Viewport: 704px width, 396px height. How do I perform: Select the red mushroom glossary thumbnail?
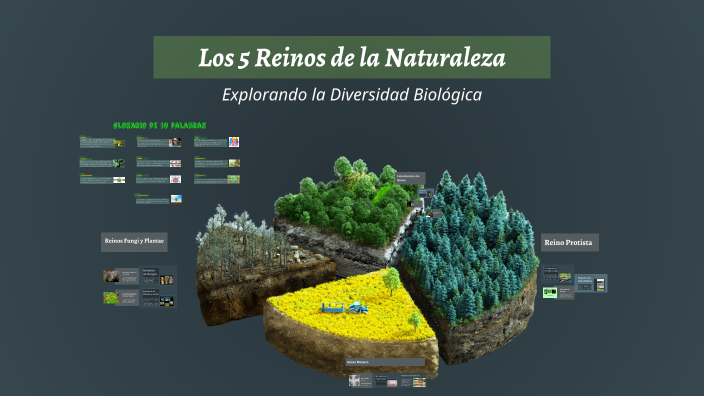click(x=119, y=143)
